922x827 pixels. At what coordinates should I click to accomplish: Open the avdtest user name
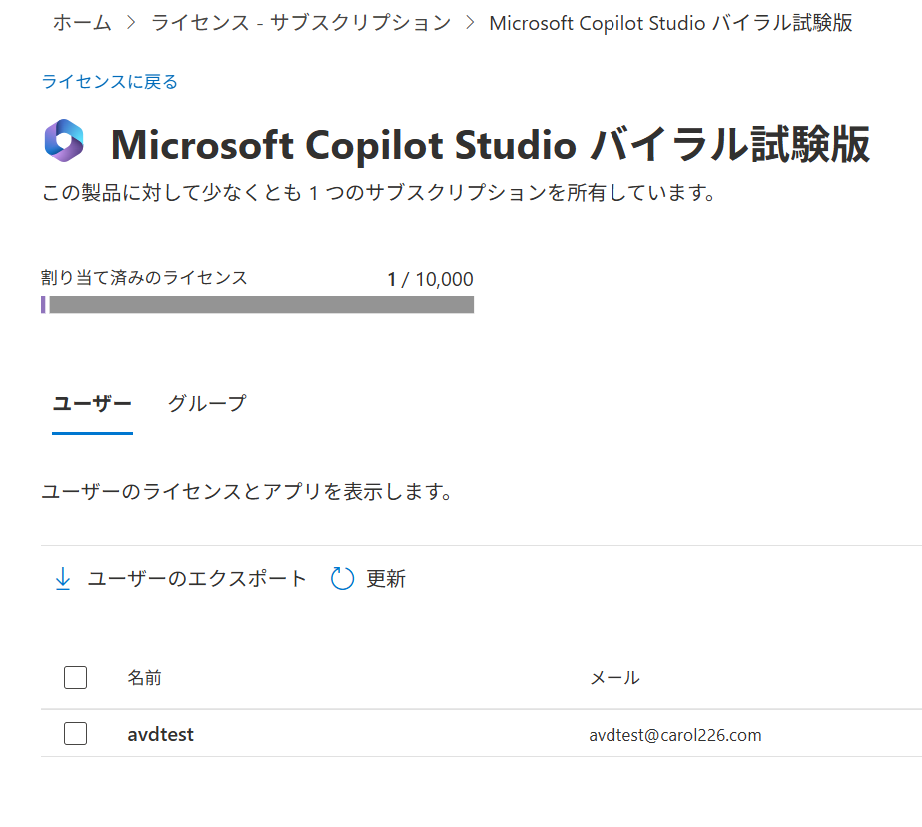(161, 734)
